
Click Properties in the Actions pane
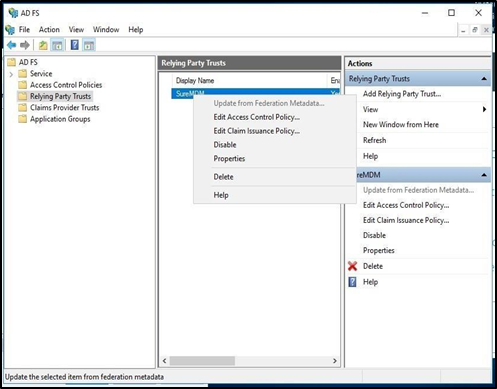tap(379, 250)
